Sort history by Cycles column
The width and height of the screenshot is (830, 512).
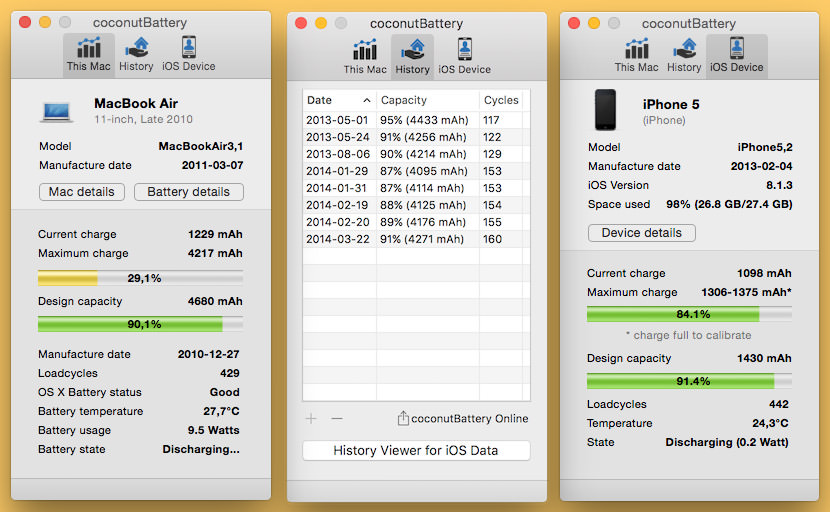point(501,100)
